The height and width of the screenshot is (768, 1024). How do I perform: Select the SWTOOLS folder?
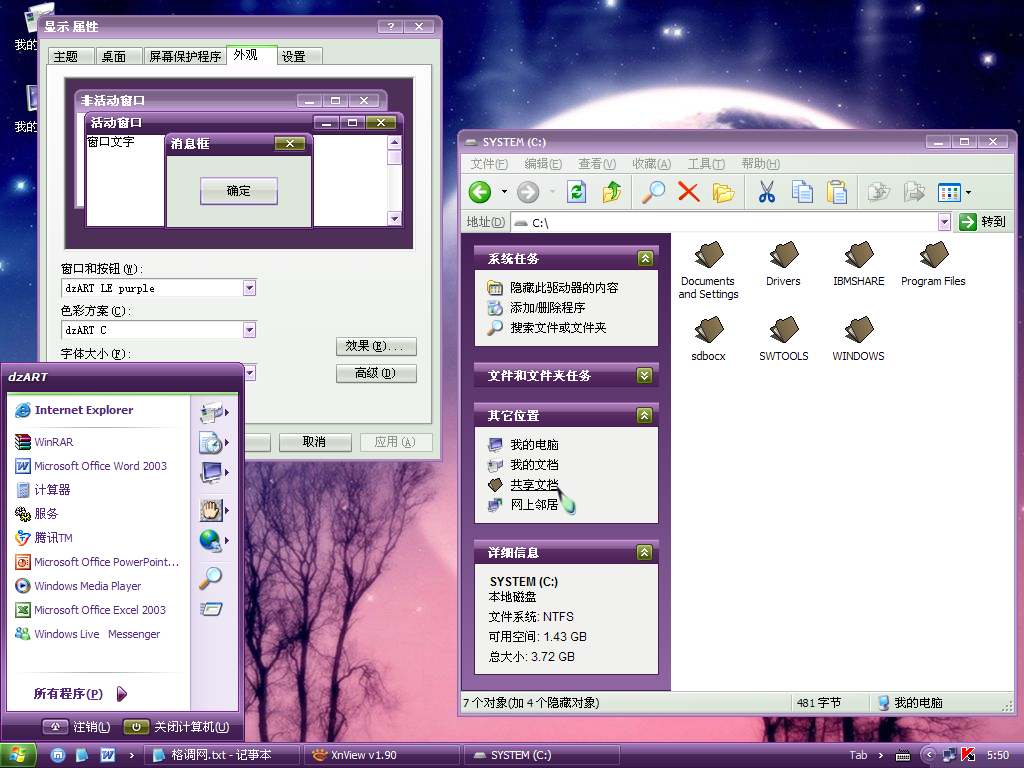(x=784, y=340)
